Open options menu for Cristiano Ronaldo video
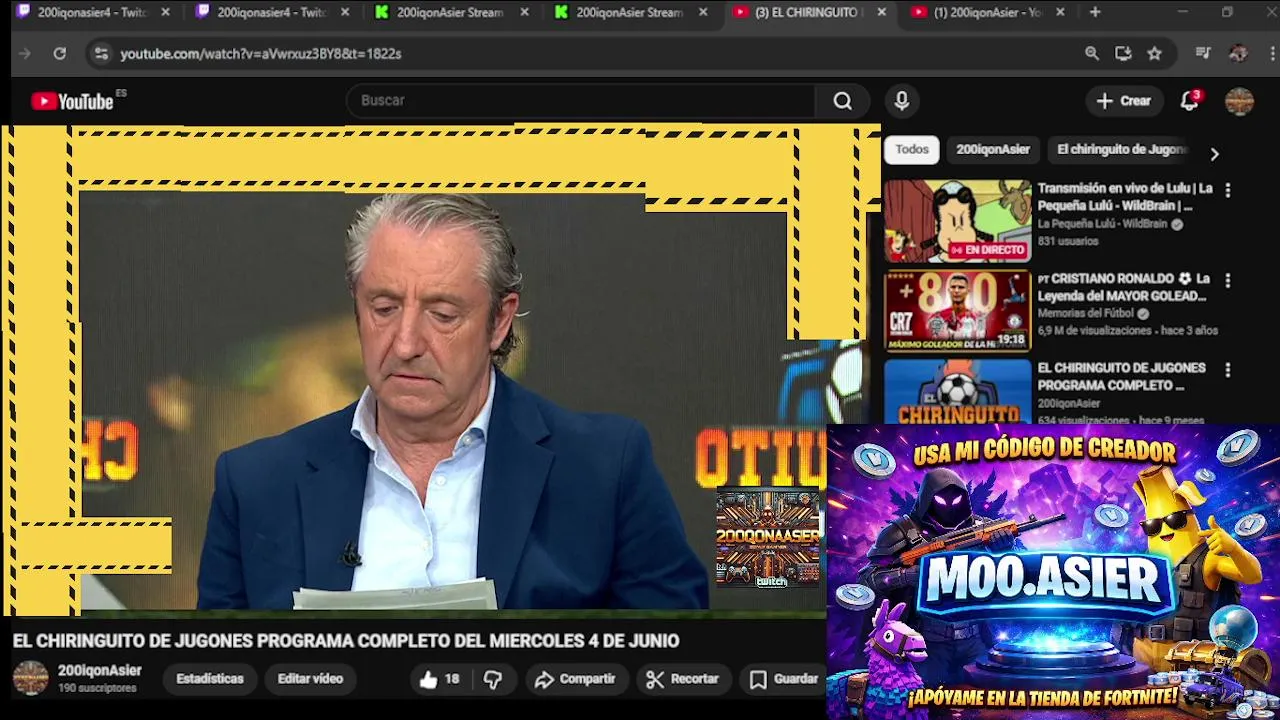This screenshot has width=1280, height=720. click(1227, 280)
